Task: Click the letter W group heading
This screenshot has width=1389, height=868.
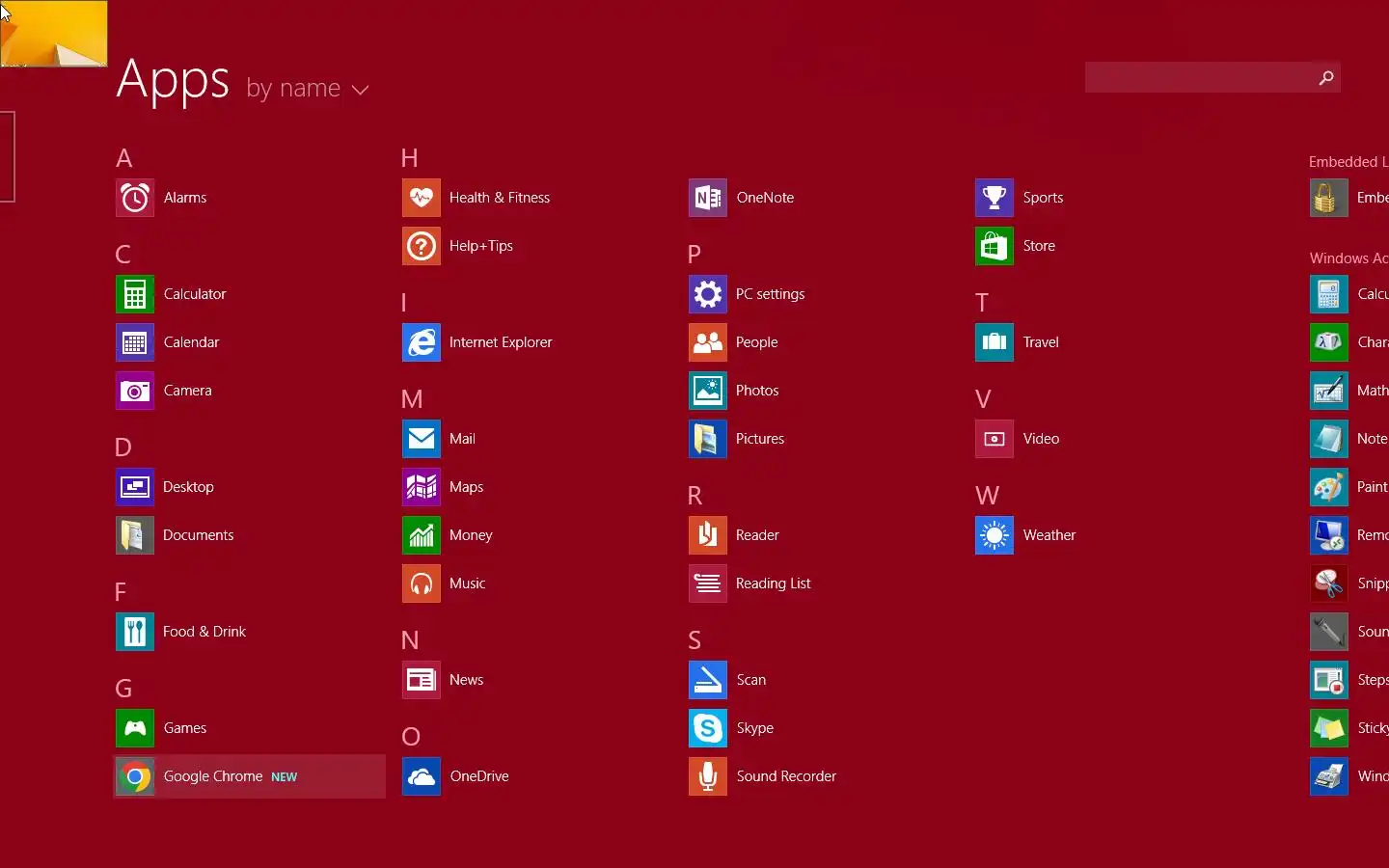Action: [x=987, y=495]
